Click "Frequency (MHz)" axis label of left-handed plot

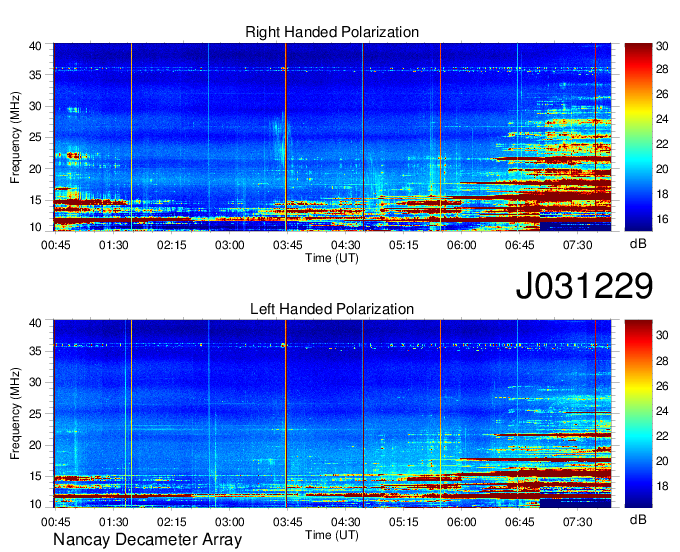(15, 414)
